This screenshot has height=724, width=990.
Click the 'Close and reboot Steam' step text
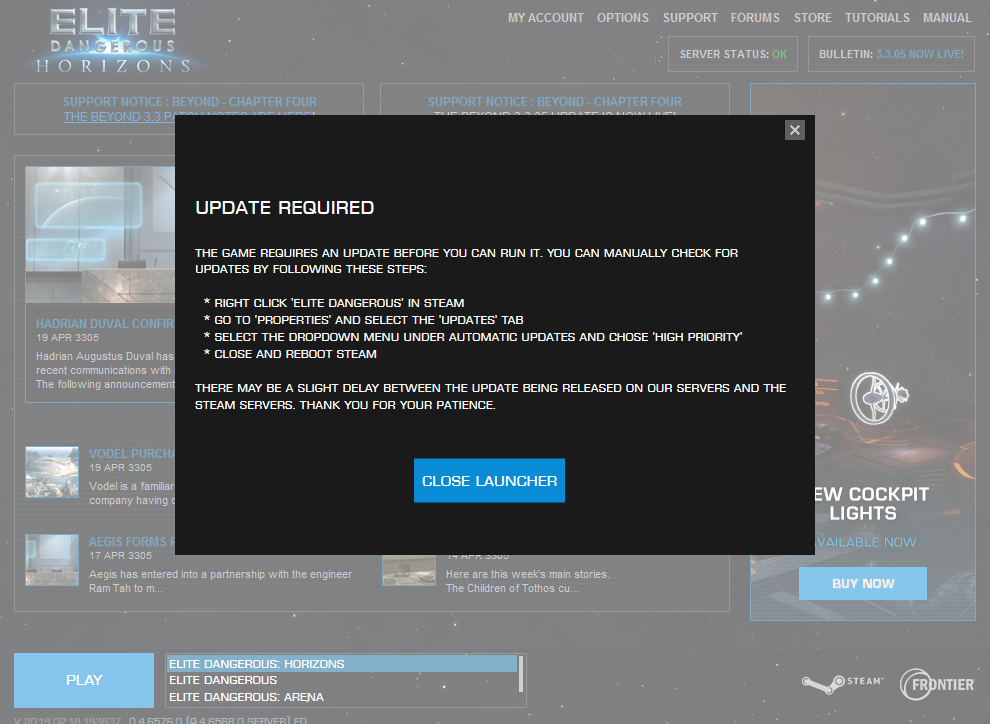click(x=295, y=354)
